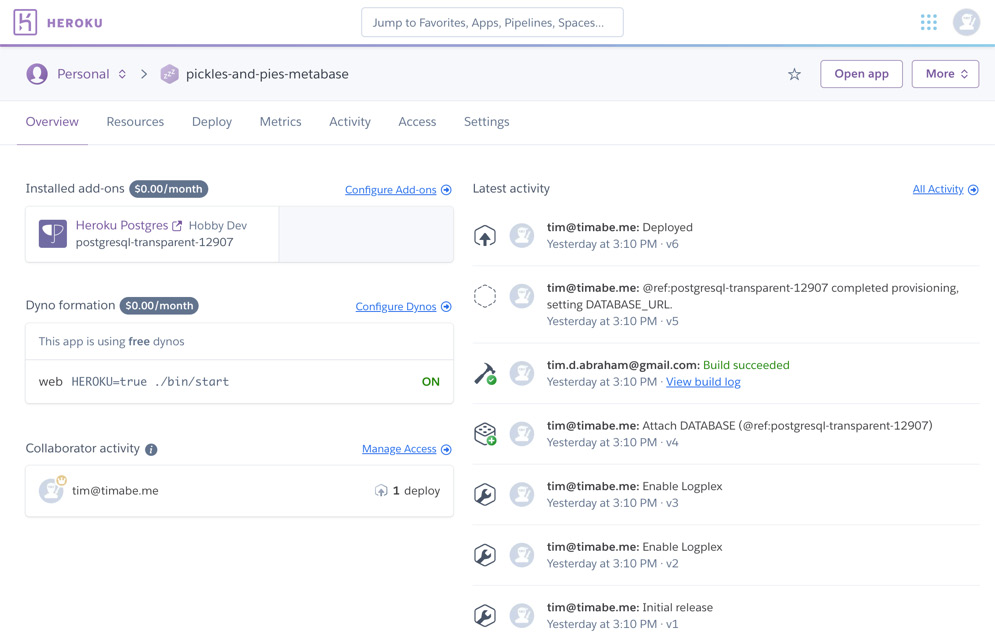Open the apps grid launcher icon
Image resolution: width=995 pixels, height=642 pixels.
pyautogui.click(x=928, y=22)
